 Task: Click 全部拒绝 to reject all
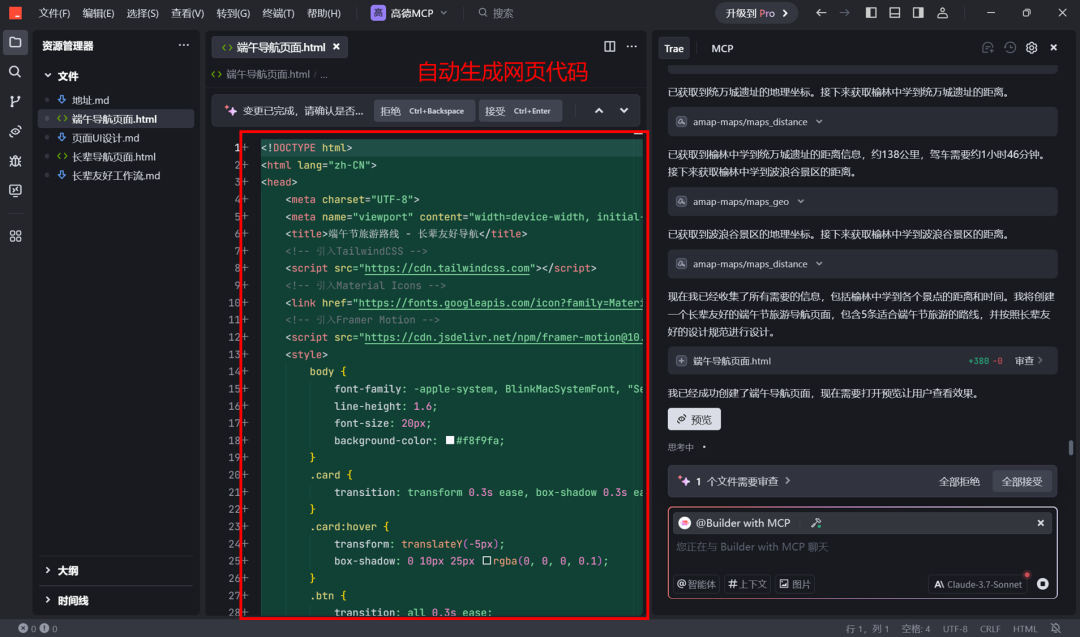point(959,481)
